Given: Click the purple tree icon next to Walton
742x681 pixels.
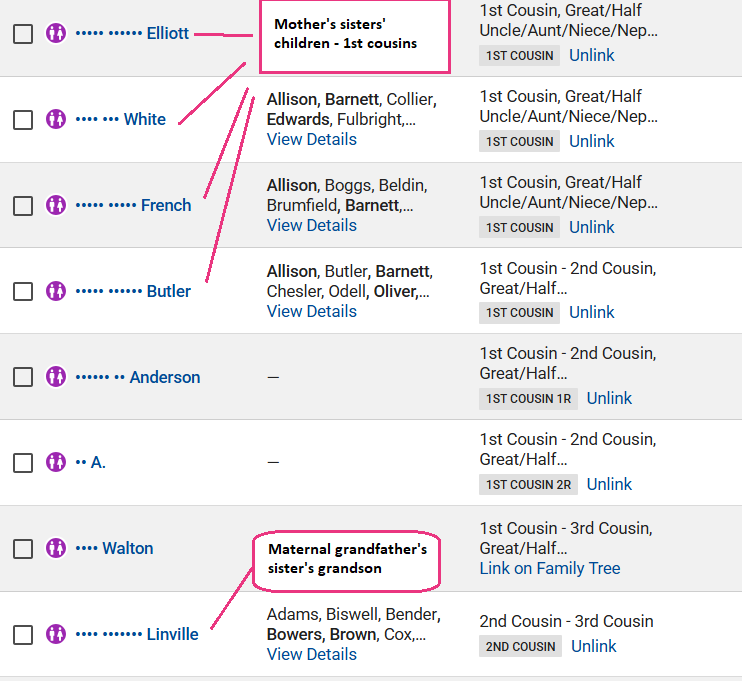Looking at the screenshot, I should [56, 548].
